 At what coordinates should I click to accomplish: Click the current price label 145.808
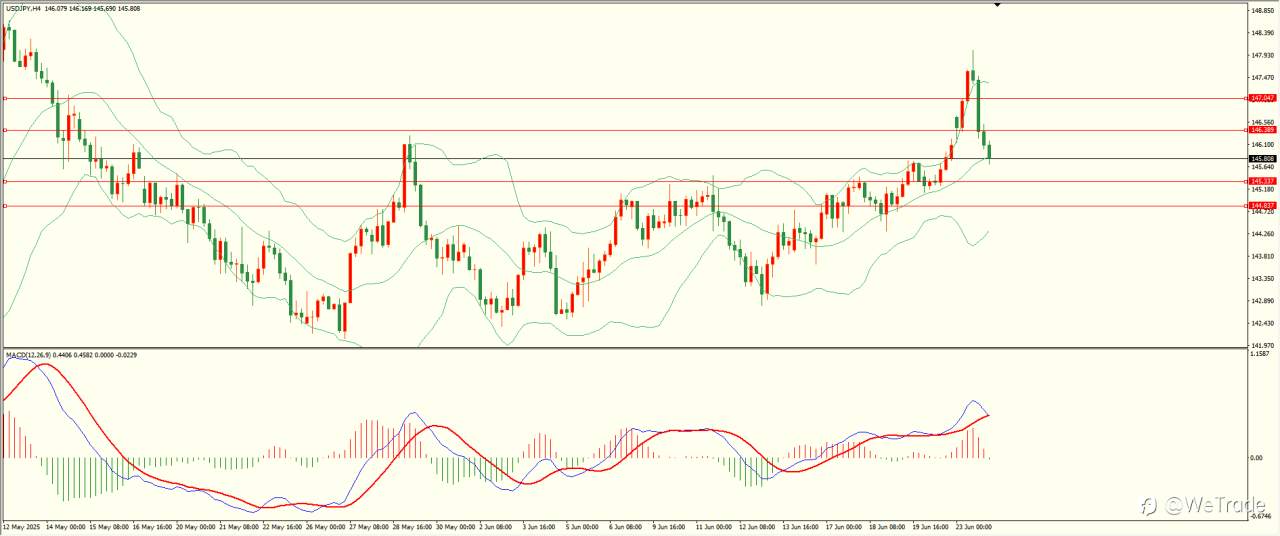click(x=1262, y=158)
